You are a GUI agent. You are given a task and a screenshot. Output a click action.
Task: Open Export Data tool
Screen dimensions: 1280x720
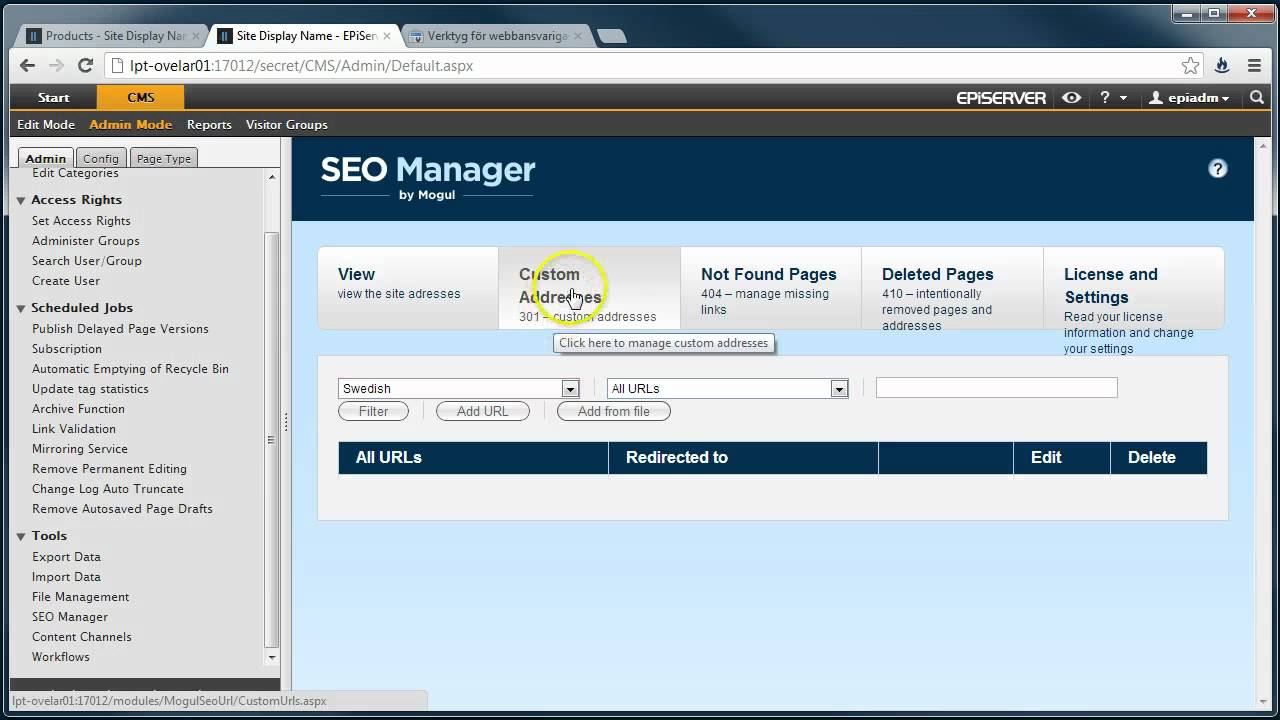[x=66, y=557]
